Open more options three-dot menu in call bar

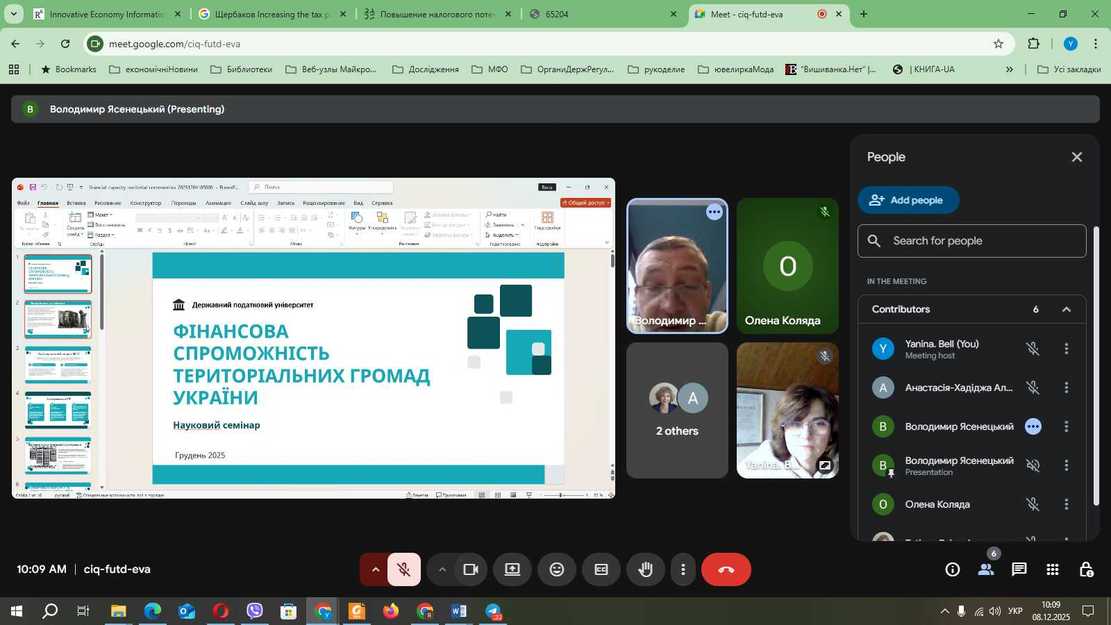683,569
